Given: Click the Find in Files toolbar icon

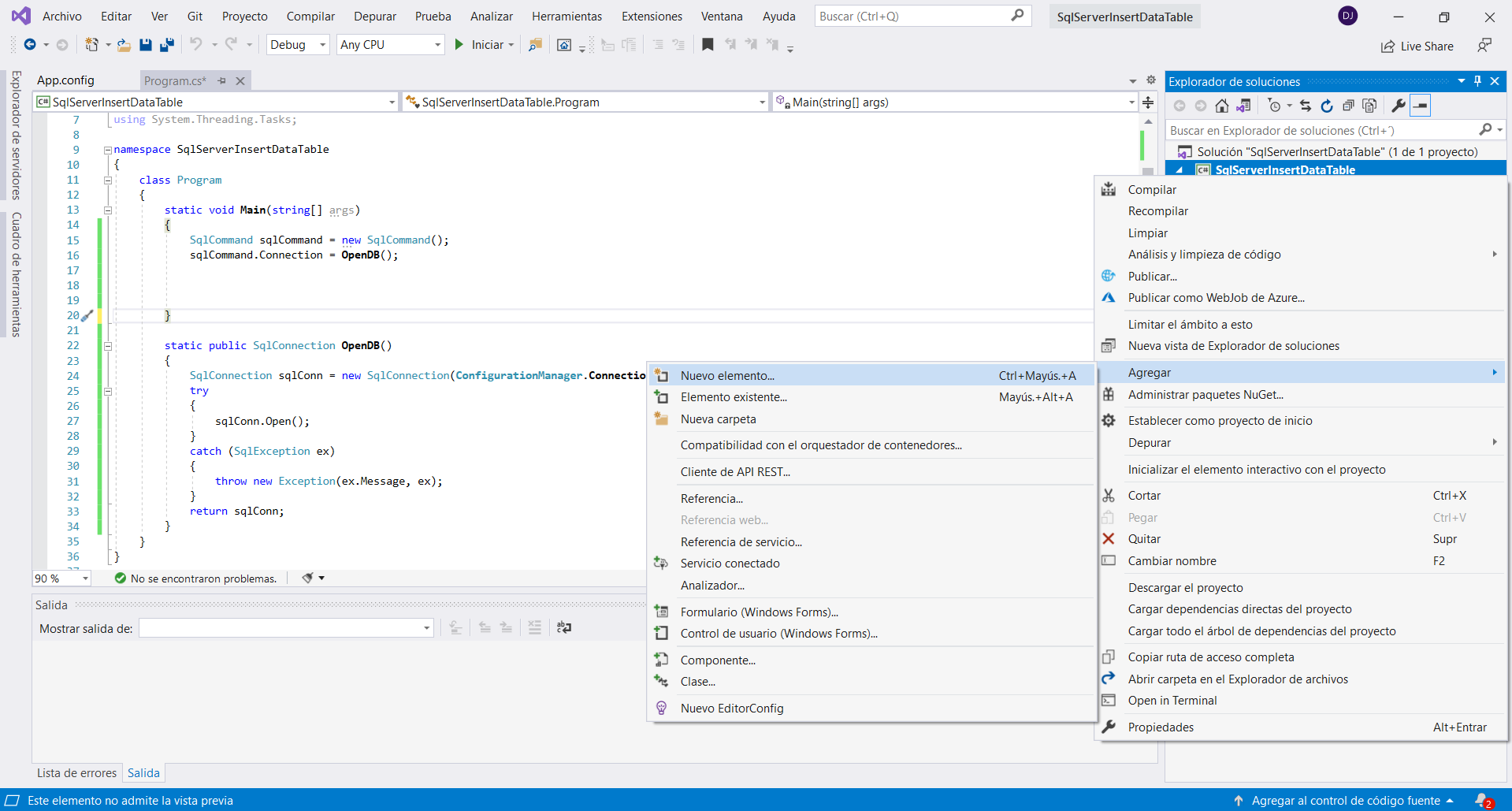Looking at the screenshot, I should (x=535, y=45).
